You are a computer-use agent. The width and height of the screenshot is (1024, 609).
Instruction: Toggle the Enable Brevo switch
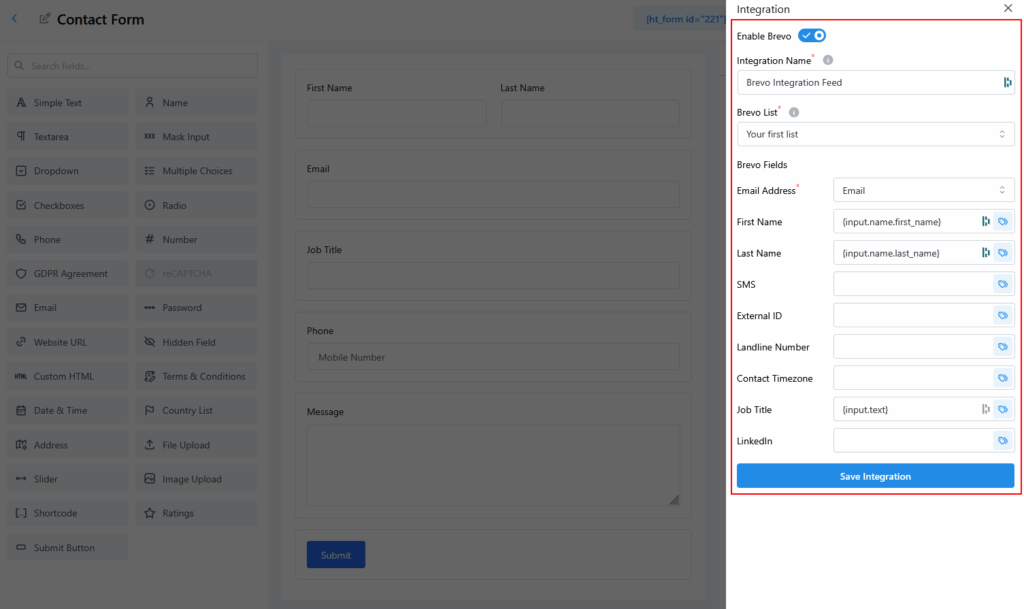(811, 36)
